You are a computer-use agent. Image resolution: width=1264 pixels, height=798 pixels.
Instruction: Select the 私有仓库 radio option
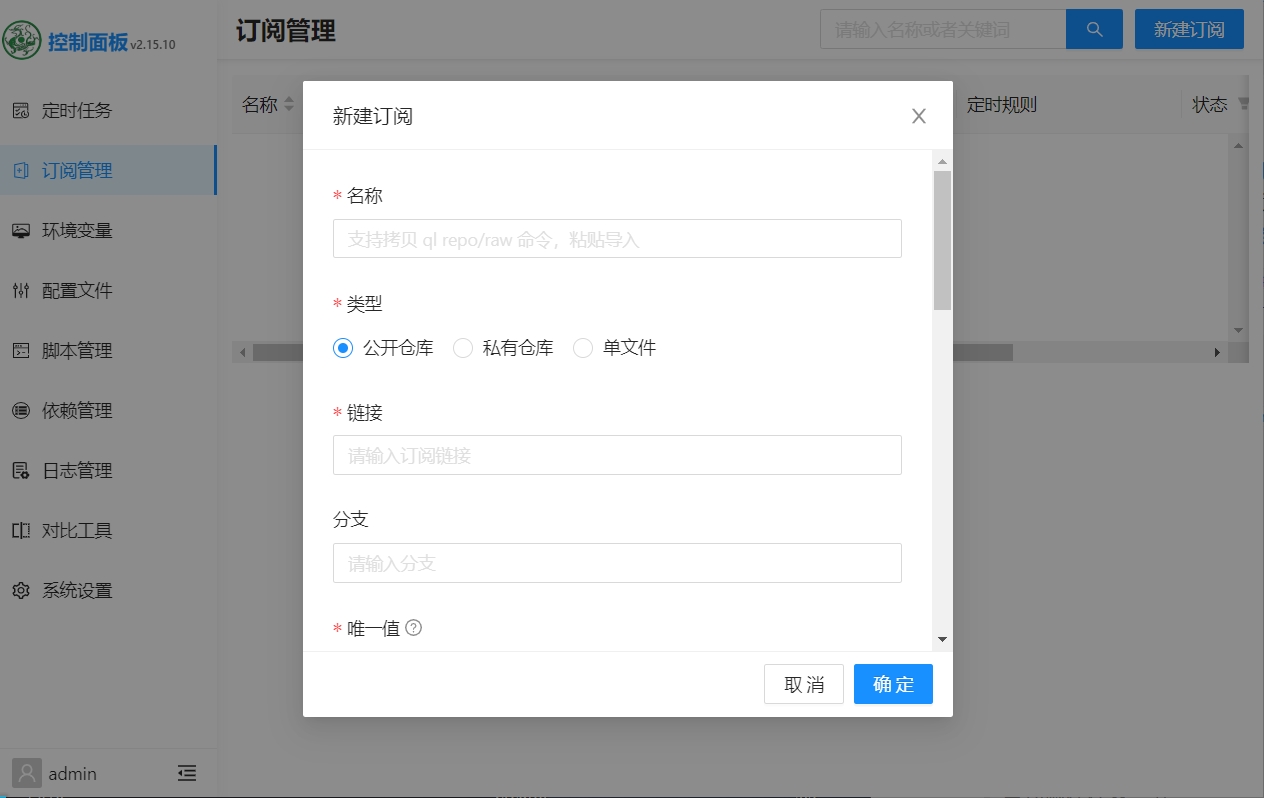point(463,348)
